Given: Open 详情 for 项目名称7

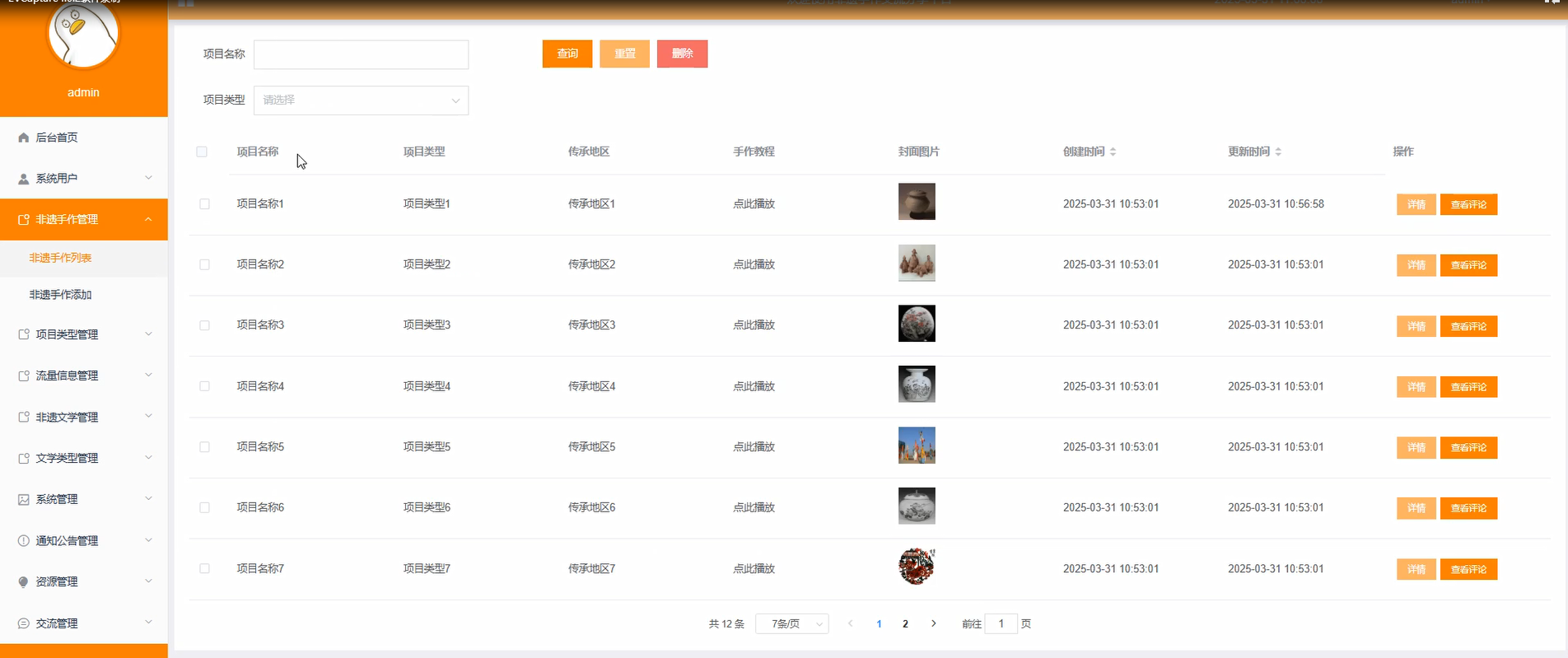Looking at the screenshot, I should (1416, 569).
